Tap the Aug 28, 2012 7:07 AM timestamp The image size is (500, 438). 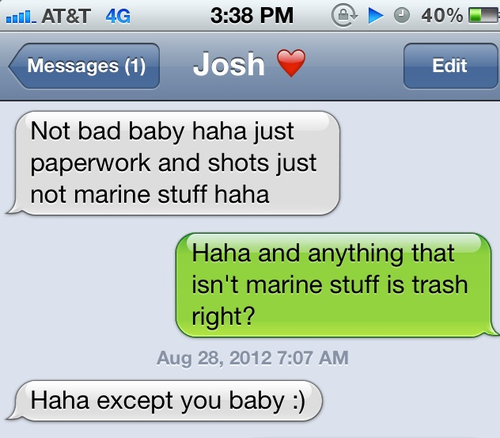253,358
